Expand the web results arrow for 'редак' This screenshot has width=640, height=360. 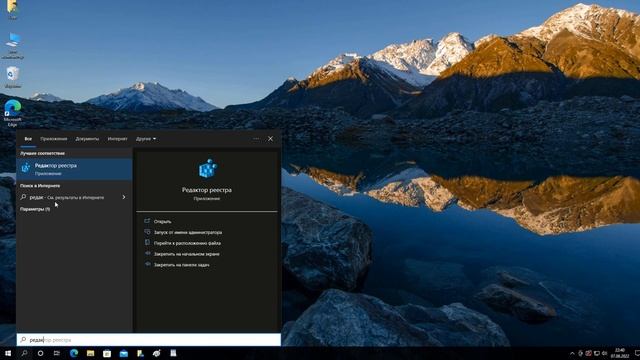pos(124,197)
